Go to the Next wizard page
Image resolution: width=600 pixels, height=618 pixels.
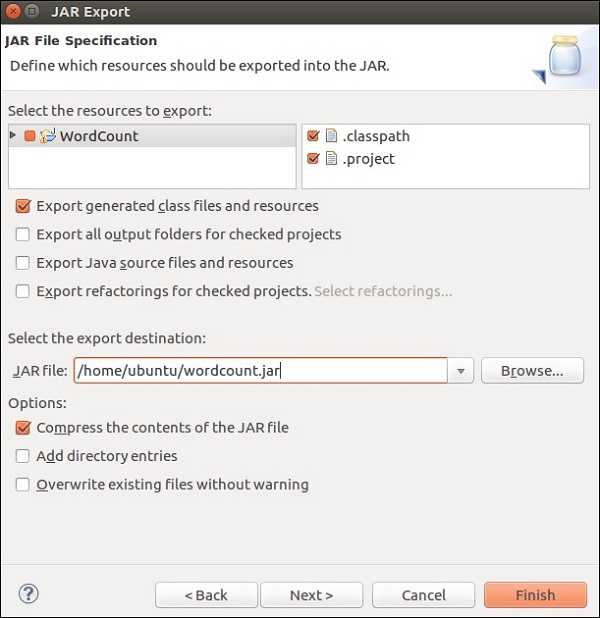pyautogui.click(x=311, y=595)
